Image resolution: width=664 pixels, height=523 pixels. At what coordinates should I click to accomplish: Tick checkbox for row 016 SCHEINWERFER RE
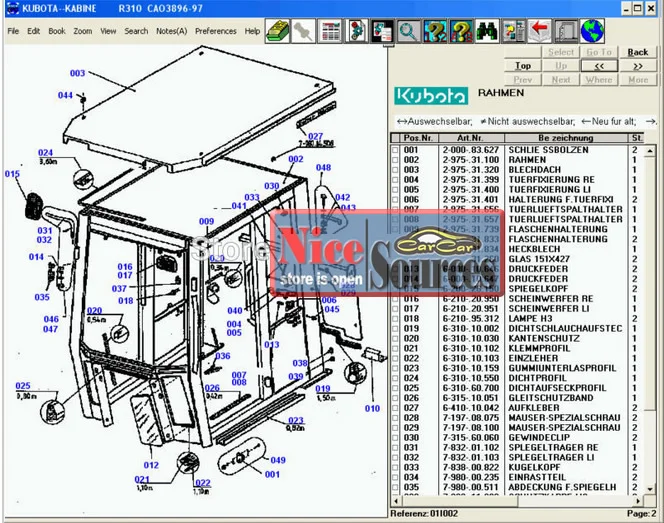(395, 299)
